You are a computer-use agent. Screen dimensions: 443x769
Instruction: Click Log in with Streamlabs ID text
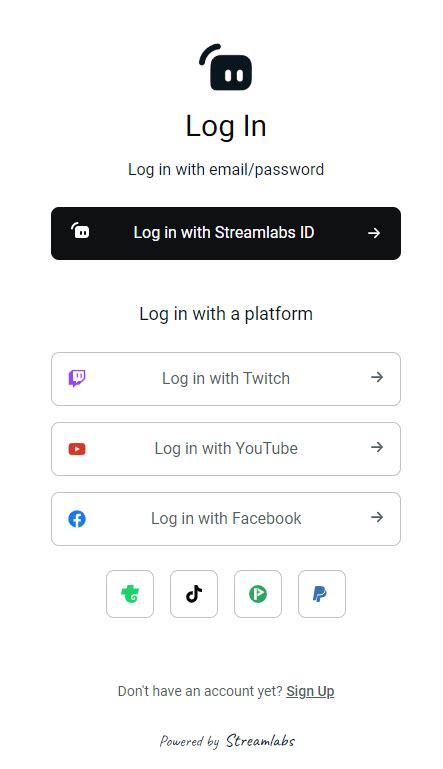[224, 232]
